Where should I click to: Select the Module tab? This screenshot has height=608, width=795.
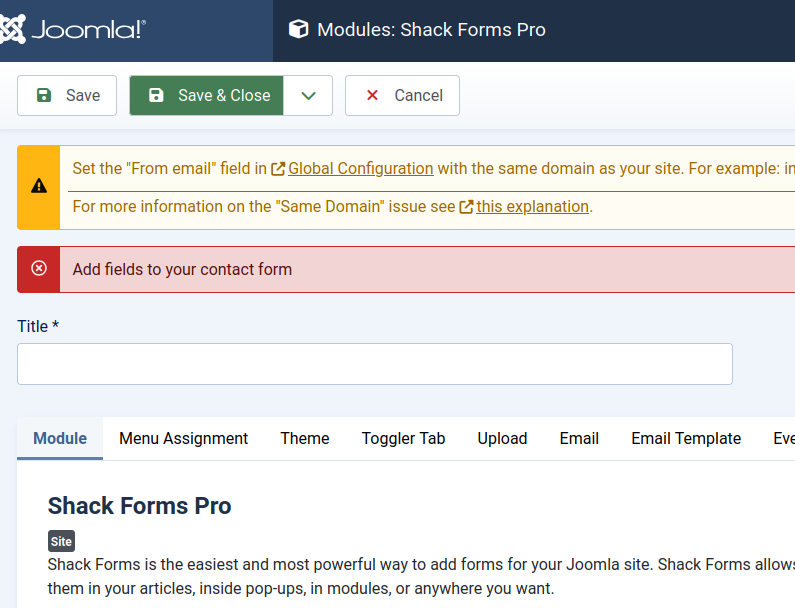[60, 438]
